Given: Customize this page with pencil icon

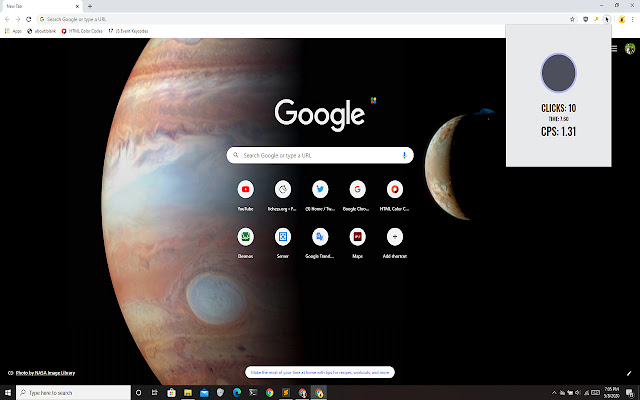Looking at the screenshot, I should (629, 373).
